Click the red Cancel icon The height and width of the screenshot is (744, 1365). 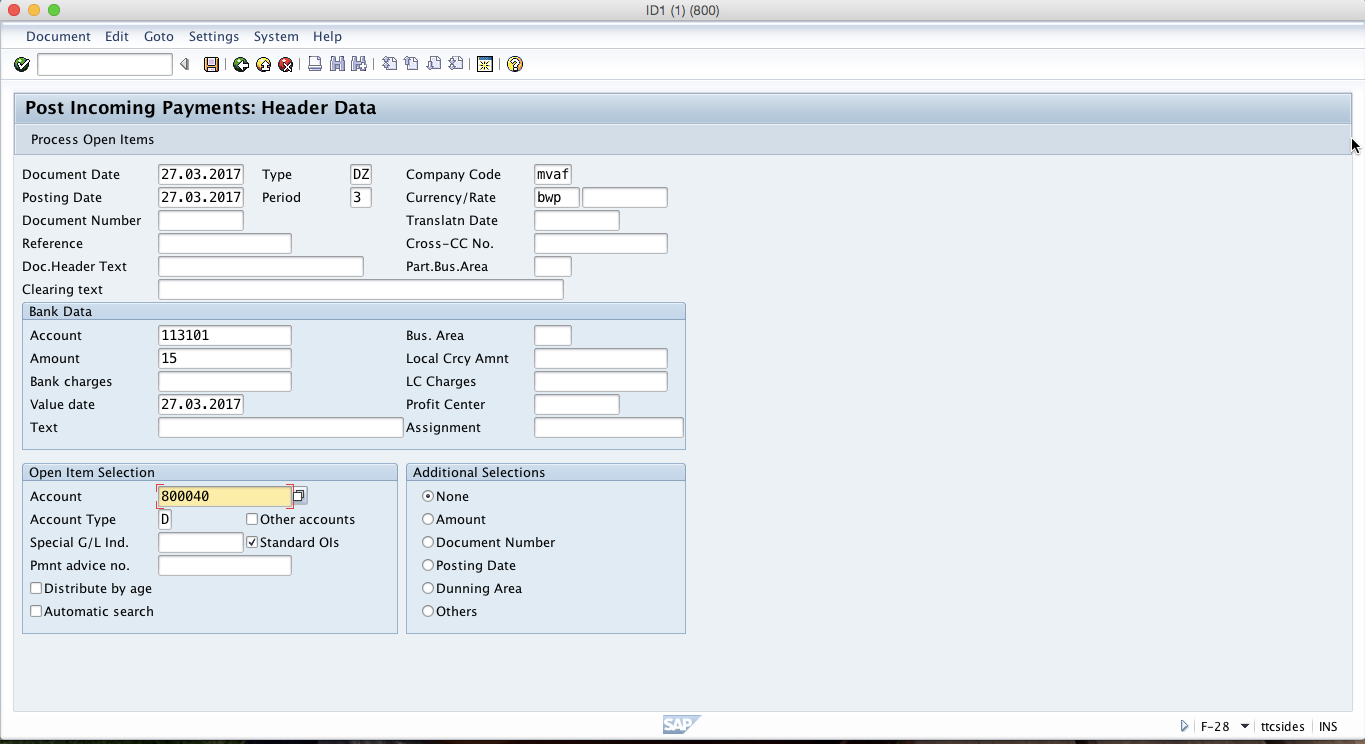pos(285,64)
